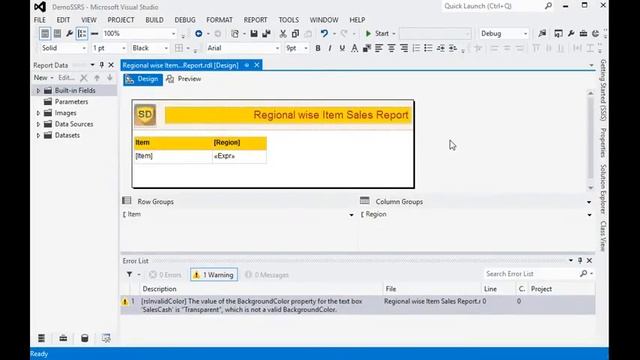The image size is (640, 360).
Task: Select the SD logo image in report
Action: point(145,115)
